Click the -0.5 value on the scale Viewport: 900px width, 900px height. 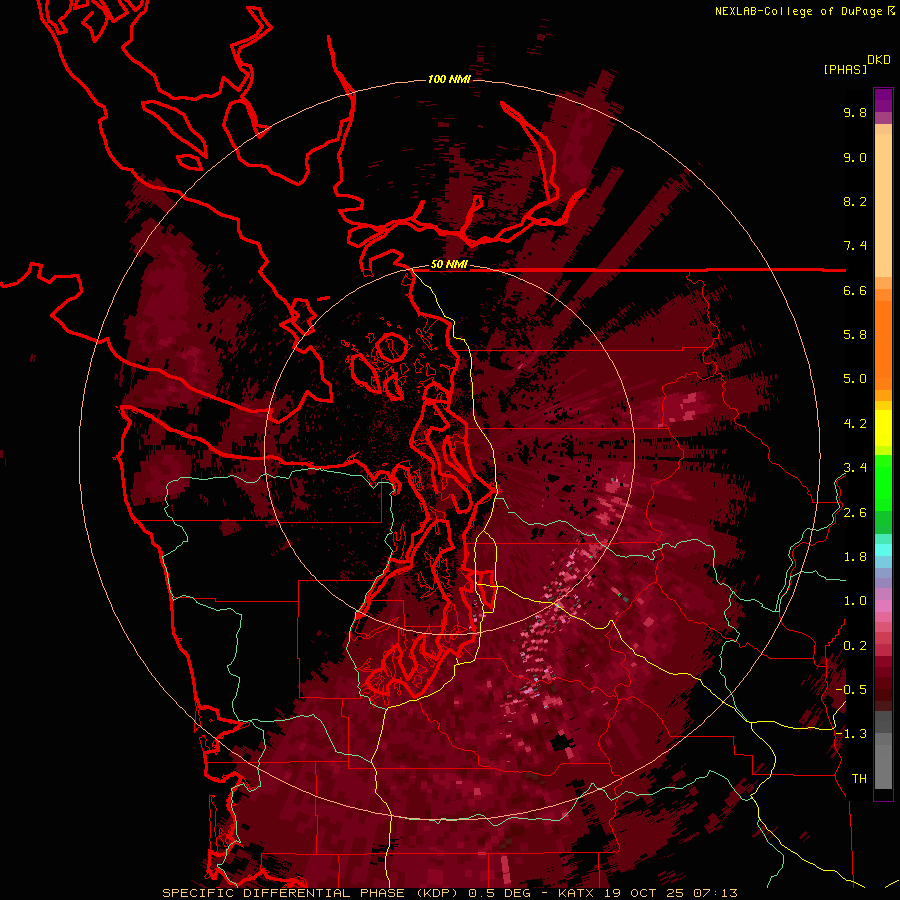click(851, 690)
